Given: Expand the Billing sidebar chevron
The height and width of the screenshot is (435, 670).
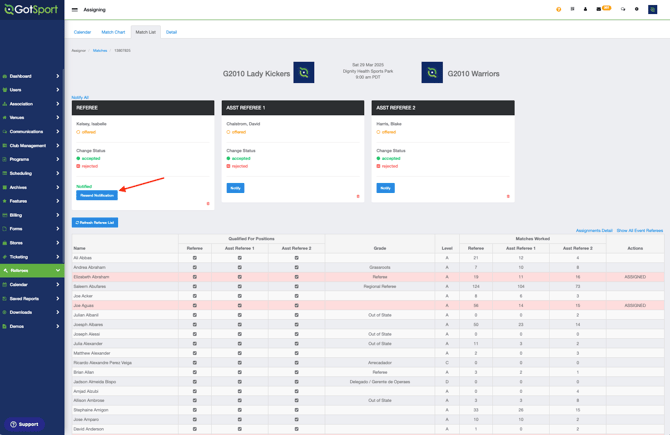Looking at the screenshot, I should pyautogui.click(x=58, y=215).
